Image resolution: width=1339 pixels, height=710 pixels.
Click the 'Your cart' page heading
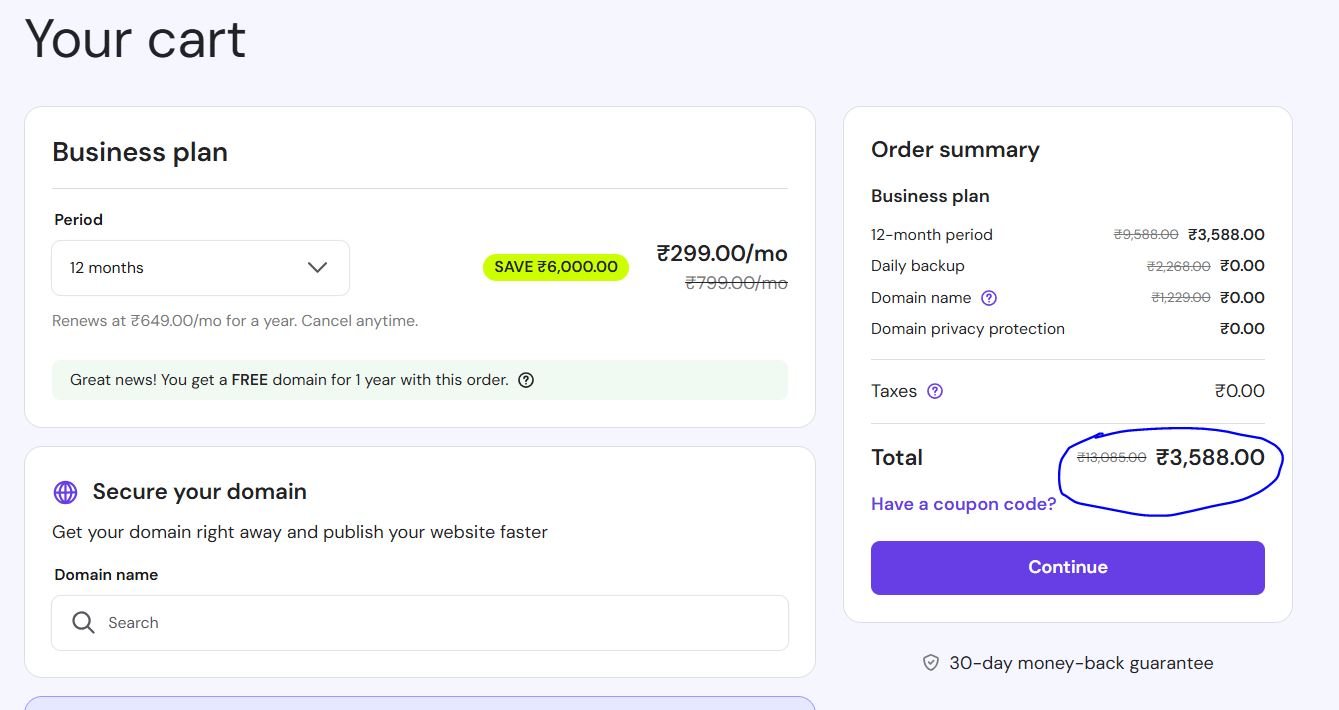pos(135,41)
